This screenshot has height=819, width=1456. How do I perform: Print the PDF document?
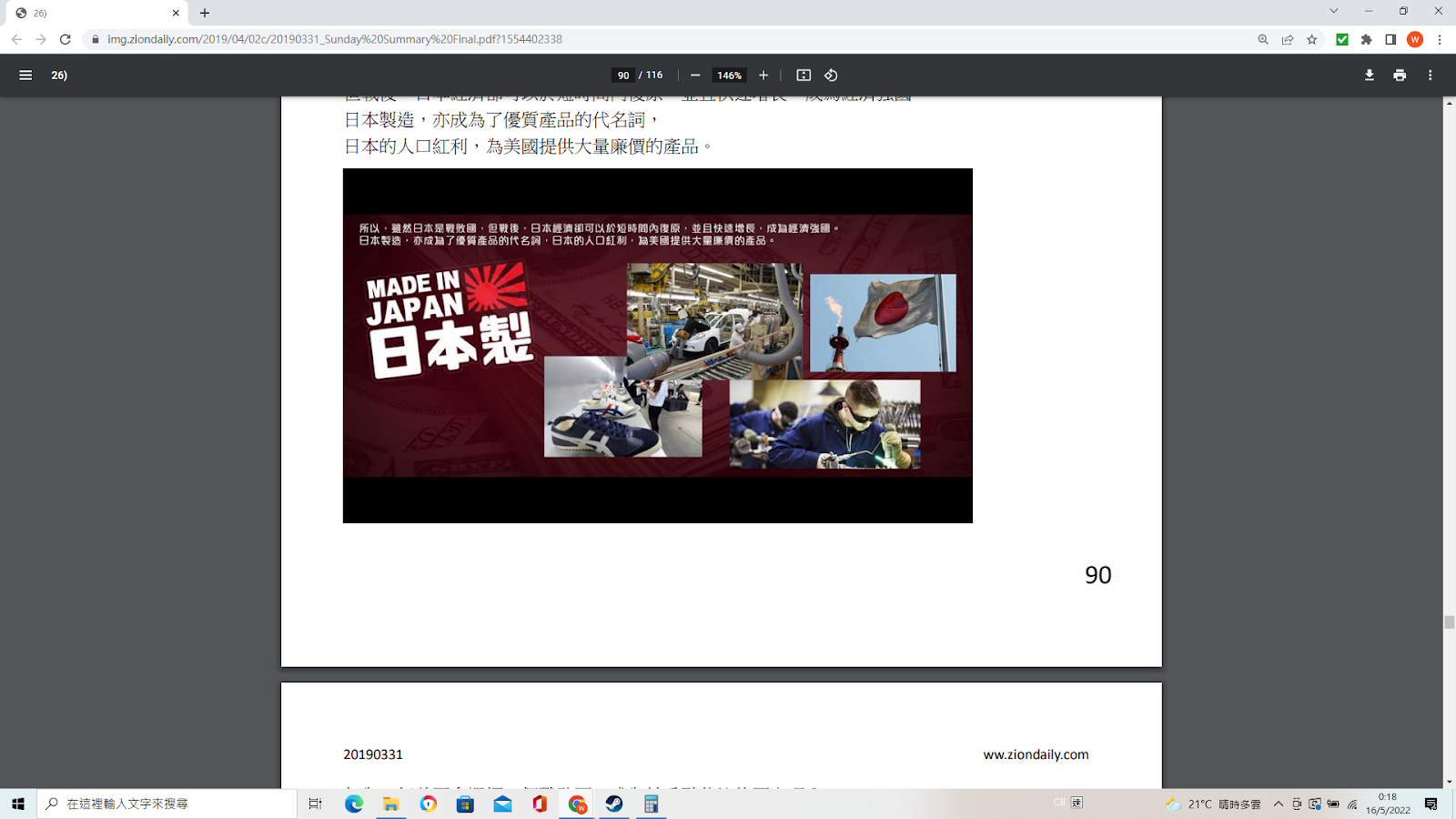1400,76
